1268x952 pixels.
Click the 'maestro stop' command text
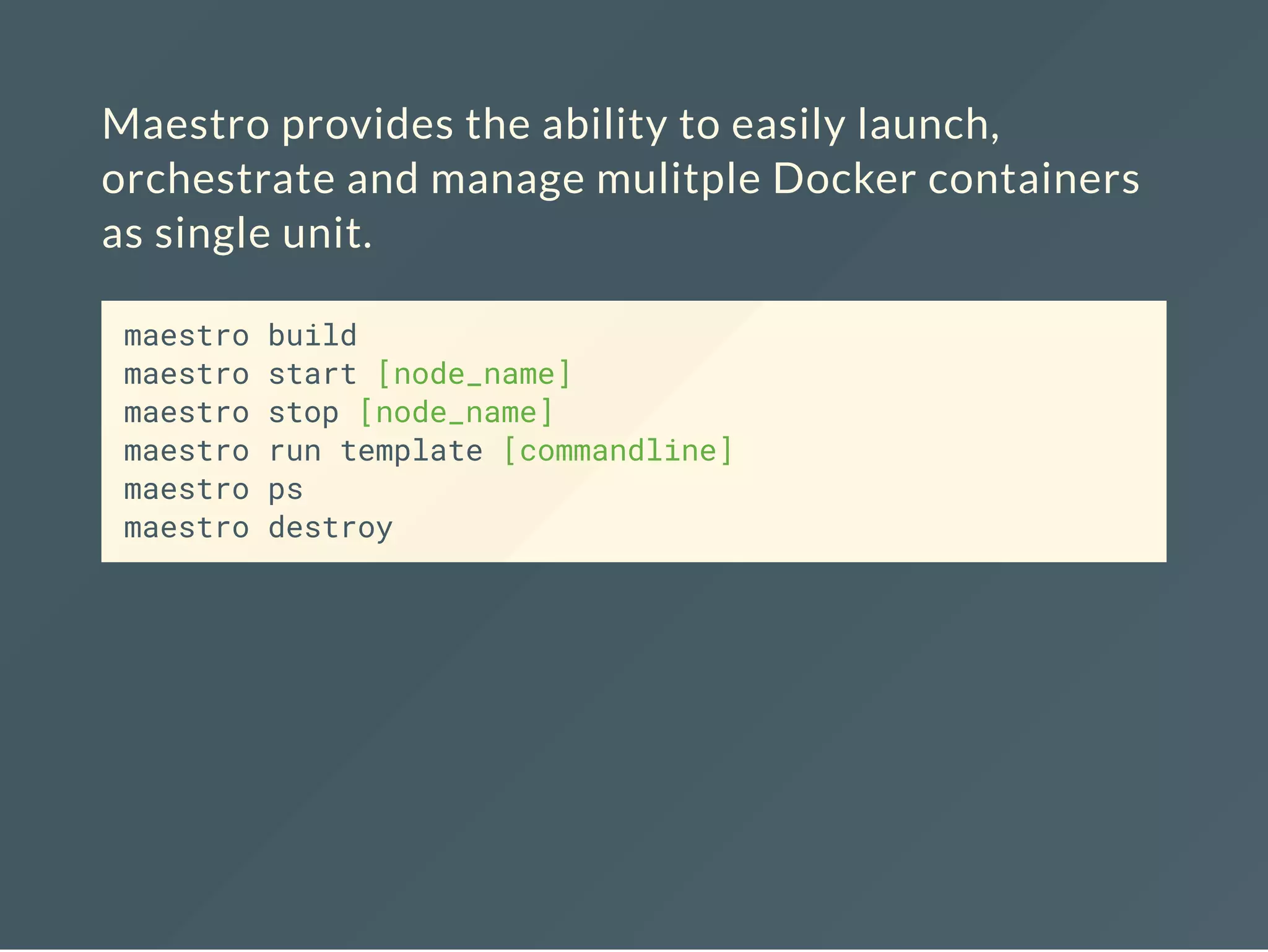[232, 413]
